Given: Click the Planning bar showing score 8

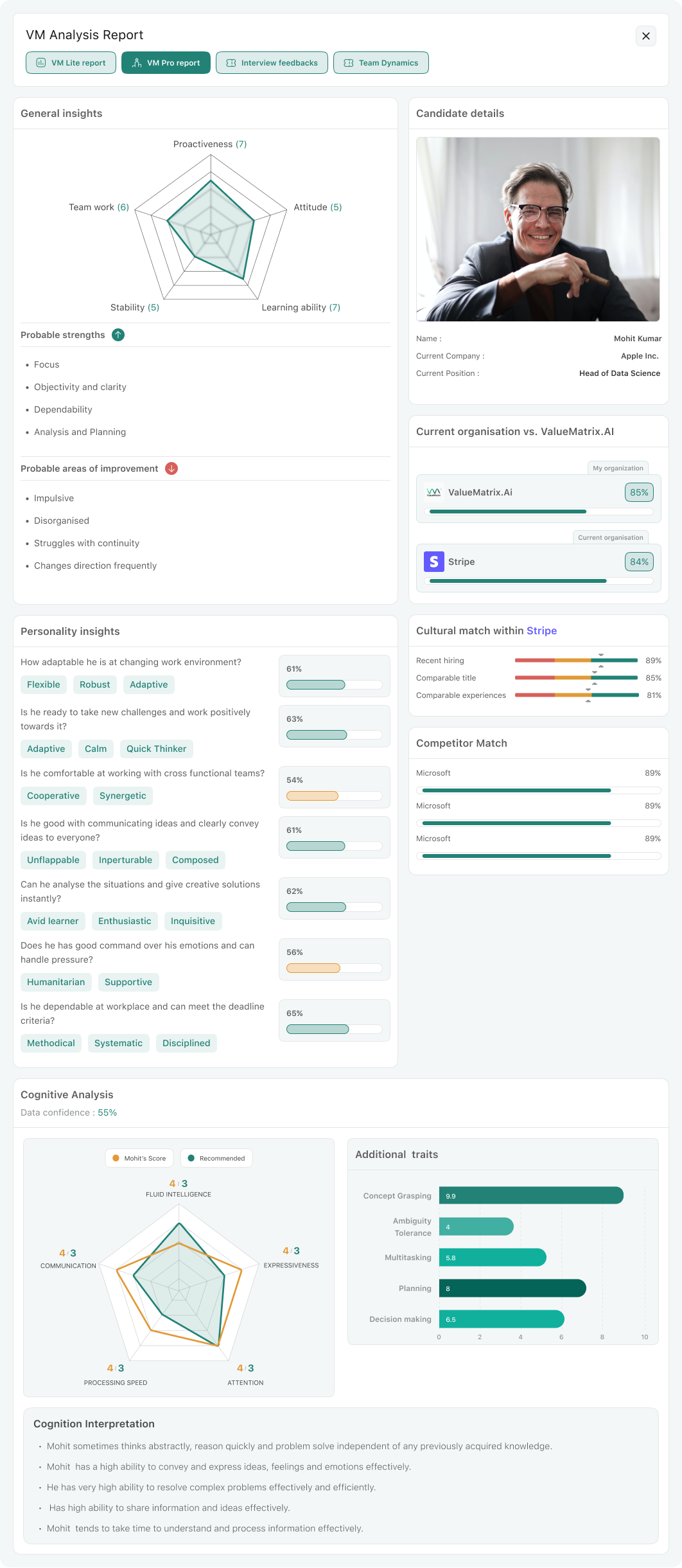Looking at the screenshot, I should (x=512, y=1288).
